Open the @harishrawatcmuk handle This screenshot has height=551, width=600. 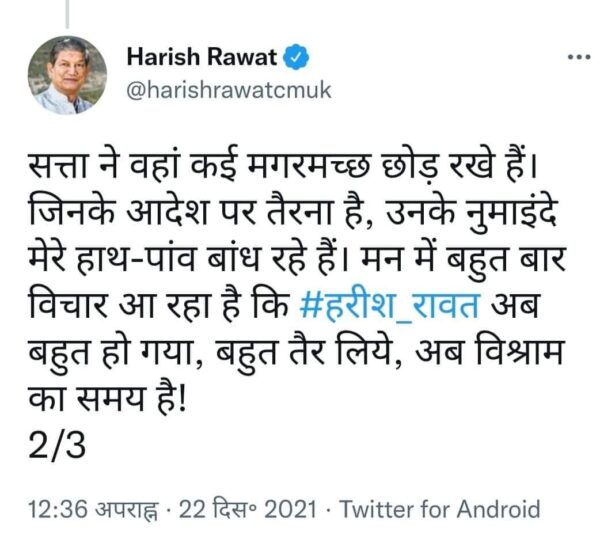(x=229, y=91)
